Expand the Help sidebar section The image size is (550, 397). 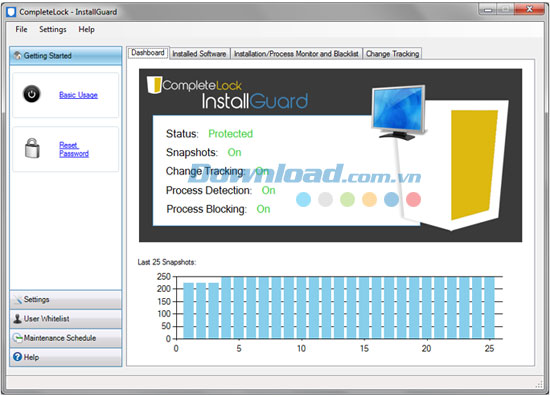[66, 357]
